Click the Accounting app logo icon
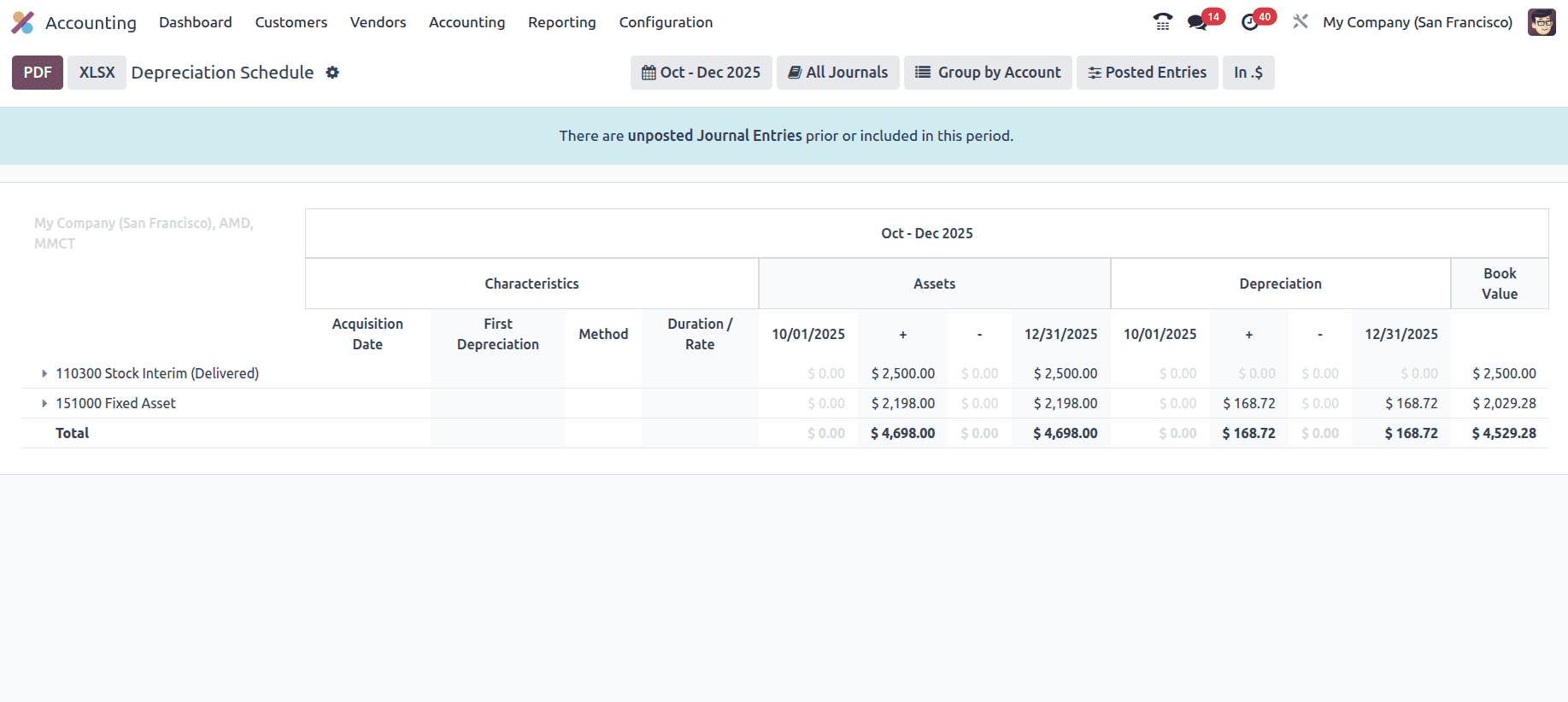Image resolution: width=1568 pixels, height=702 pixels. pyautogui.click(x=23, y=22)
